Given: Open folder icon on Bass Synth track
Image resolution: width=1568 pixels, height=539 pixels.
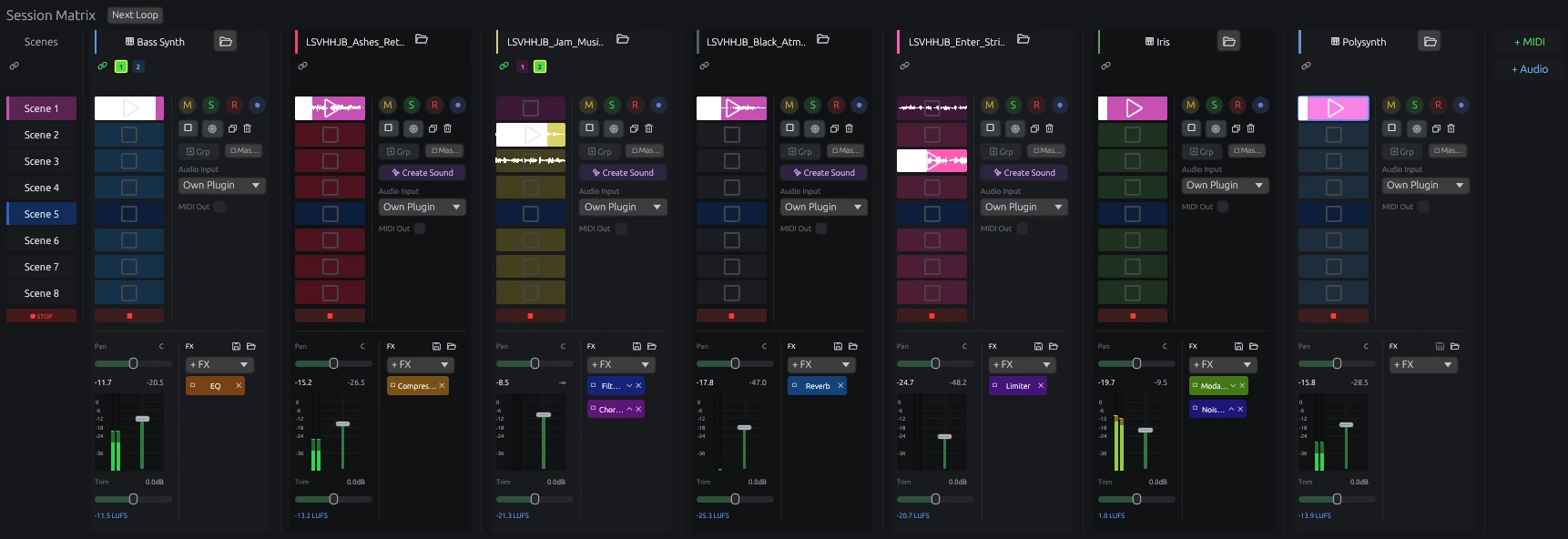Looking at the screenshot, I should [x=226, y=41].
